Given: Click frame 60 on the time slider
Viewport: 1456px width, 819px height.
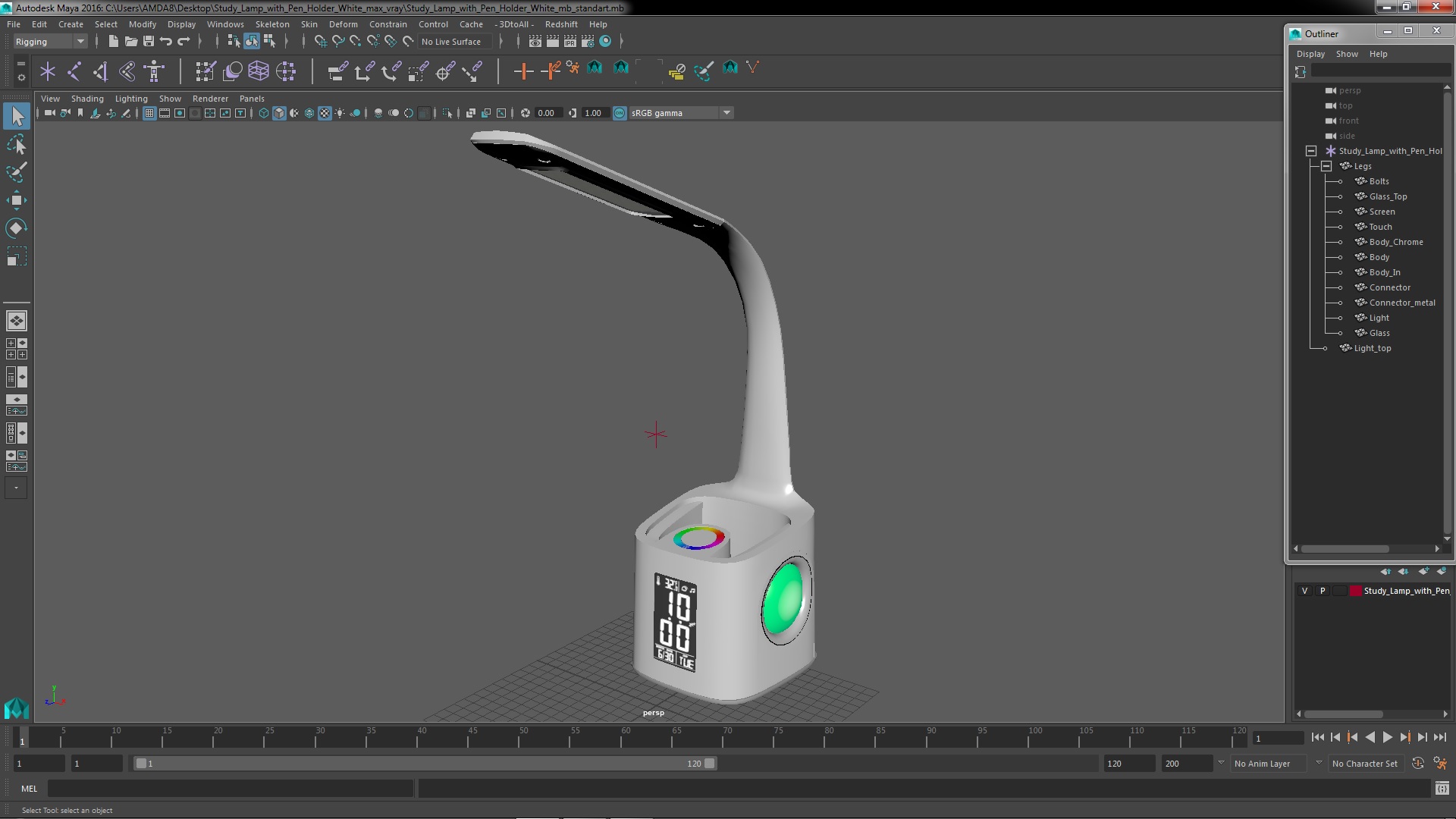Looking at the screenshot, I should (x=626, y=737).
